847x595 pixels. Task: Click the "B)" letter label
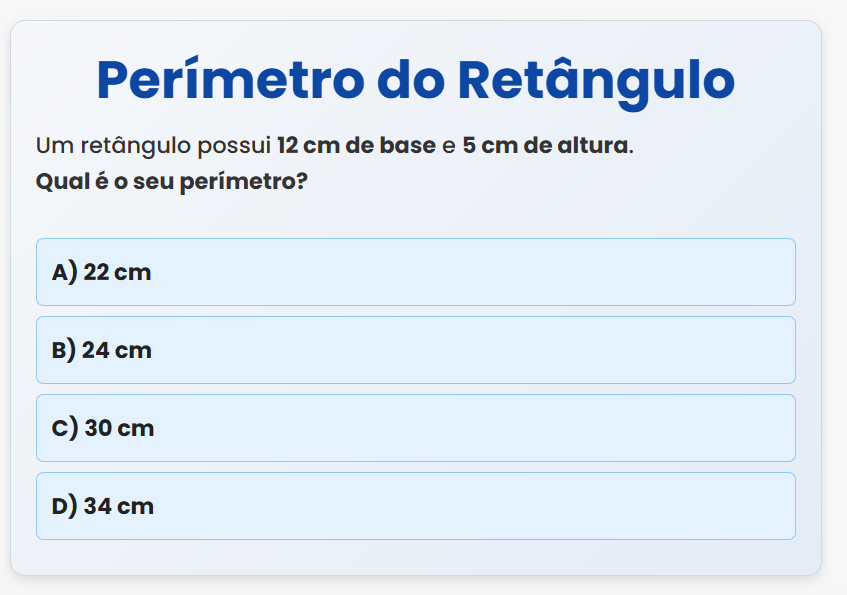[x=64, y=350]
